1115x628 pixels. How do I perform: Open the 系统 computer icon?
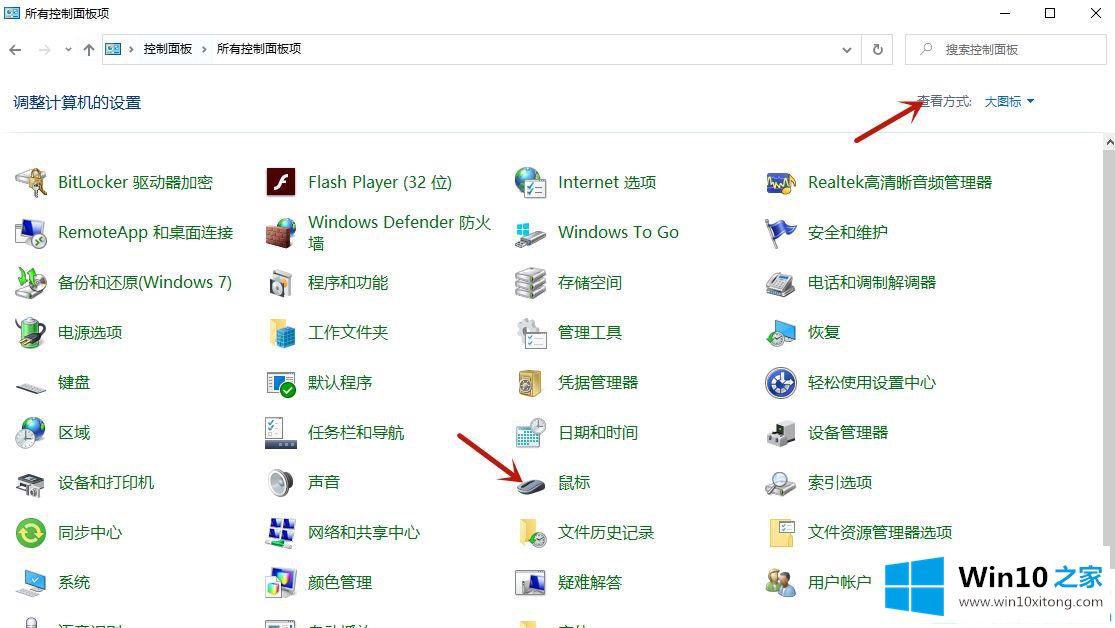click(31, 583)
